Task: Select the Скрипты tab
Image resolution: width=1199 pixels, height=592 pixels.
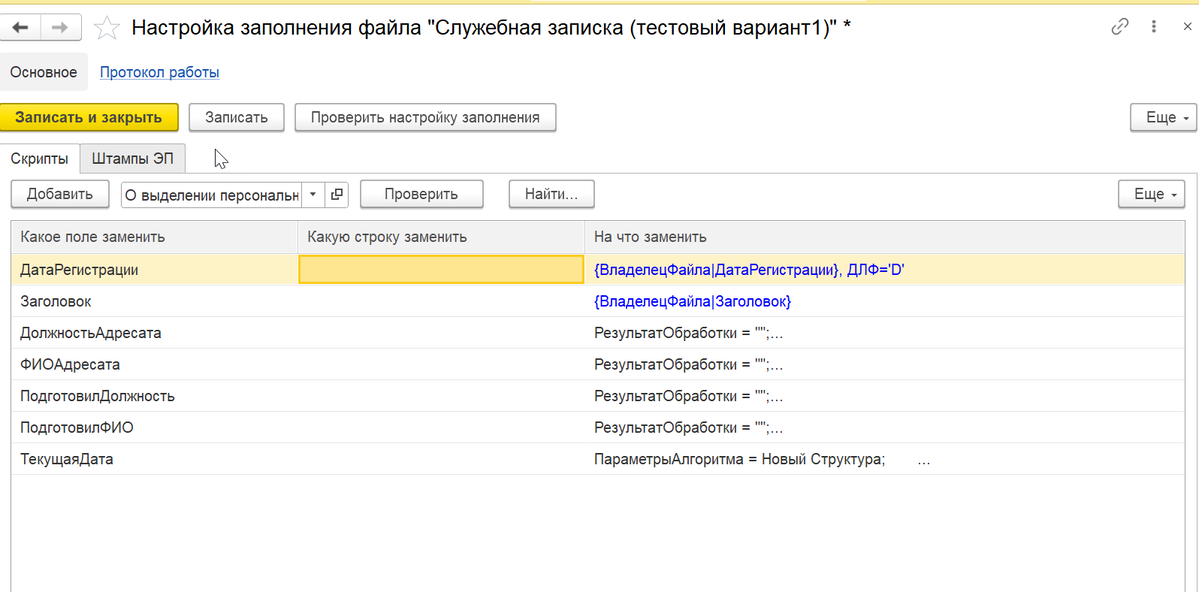Action: [x=40, y=159]
